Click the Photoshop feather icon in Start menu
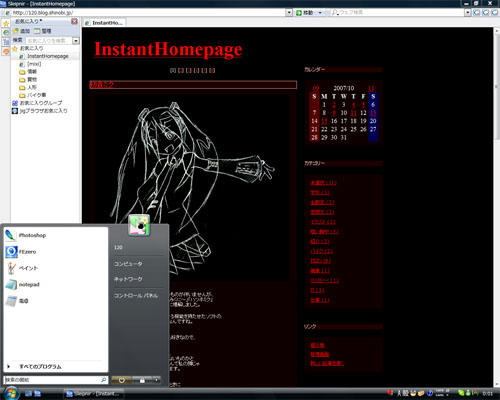Screen dimensions: 500x400 tap(11, 235)
